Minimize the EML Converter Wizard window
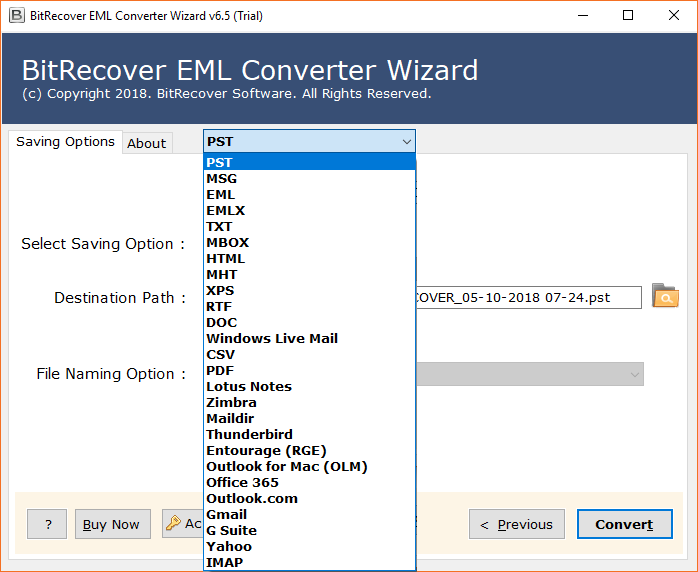The width and height of the screenshot is (698, 572). tap(583, 16)
